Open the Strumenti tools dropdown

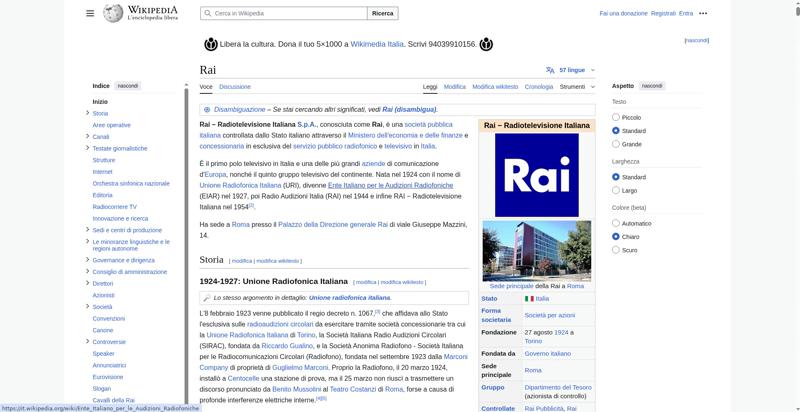[x=577, y=87]
